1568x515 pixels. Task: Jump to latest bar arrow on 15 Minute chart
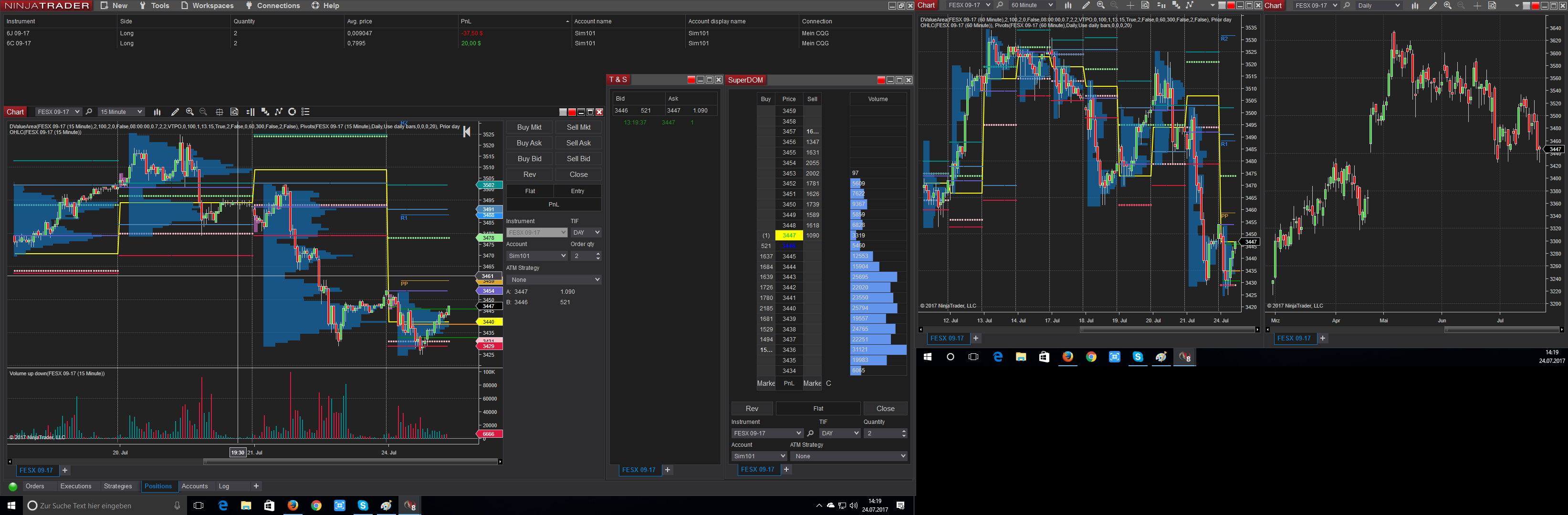466,132
